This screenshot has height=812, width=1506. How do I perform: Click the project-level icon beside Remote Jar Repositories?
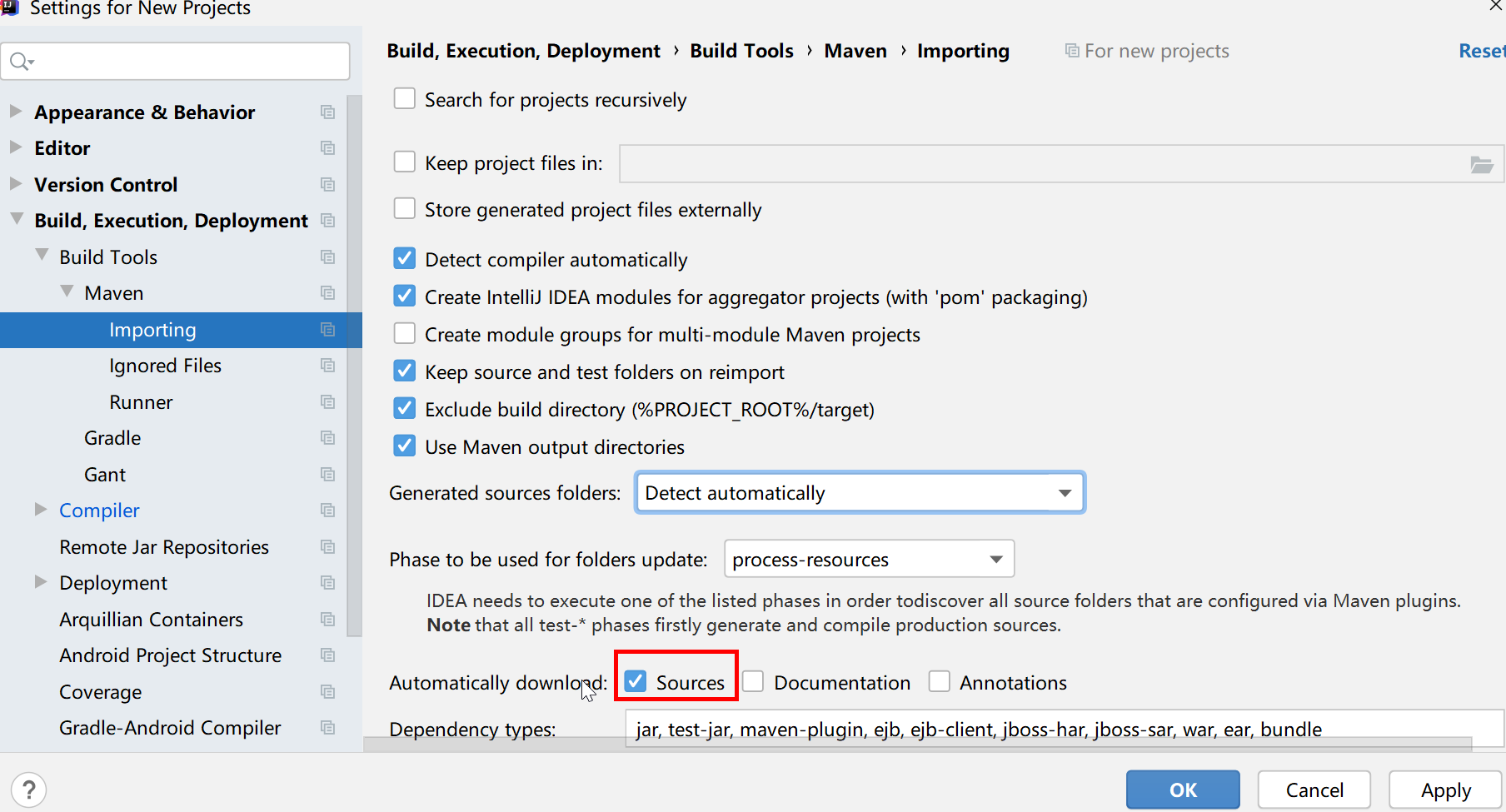click(327, 547)
